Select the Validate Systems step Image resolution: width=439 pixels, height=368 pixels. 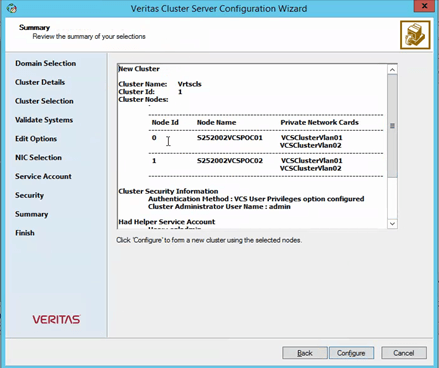click(x=44, y=120)
